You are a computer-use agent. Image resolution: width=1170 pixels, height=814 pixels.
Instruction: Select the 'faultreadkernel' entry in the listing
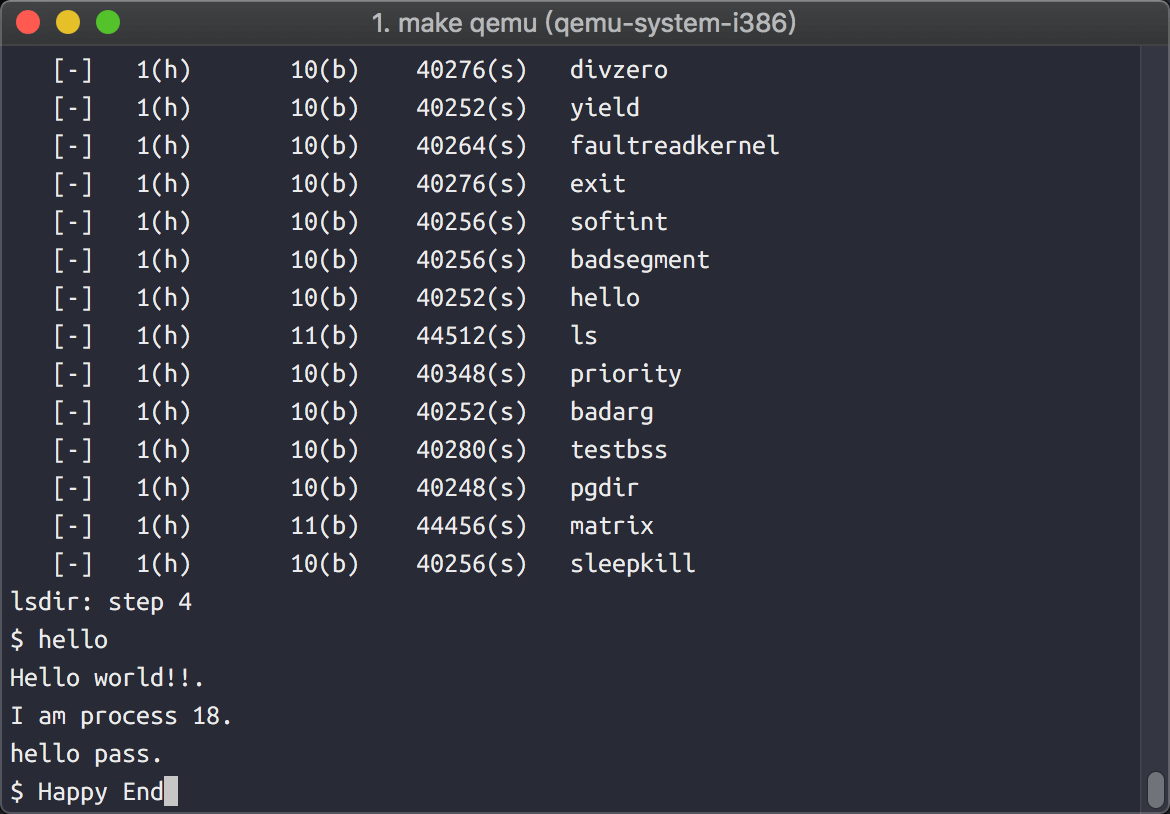pyautogui.click(x=674, y=146)
